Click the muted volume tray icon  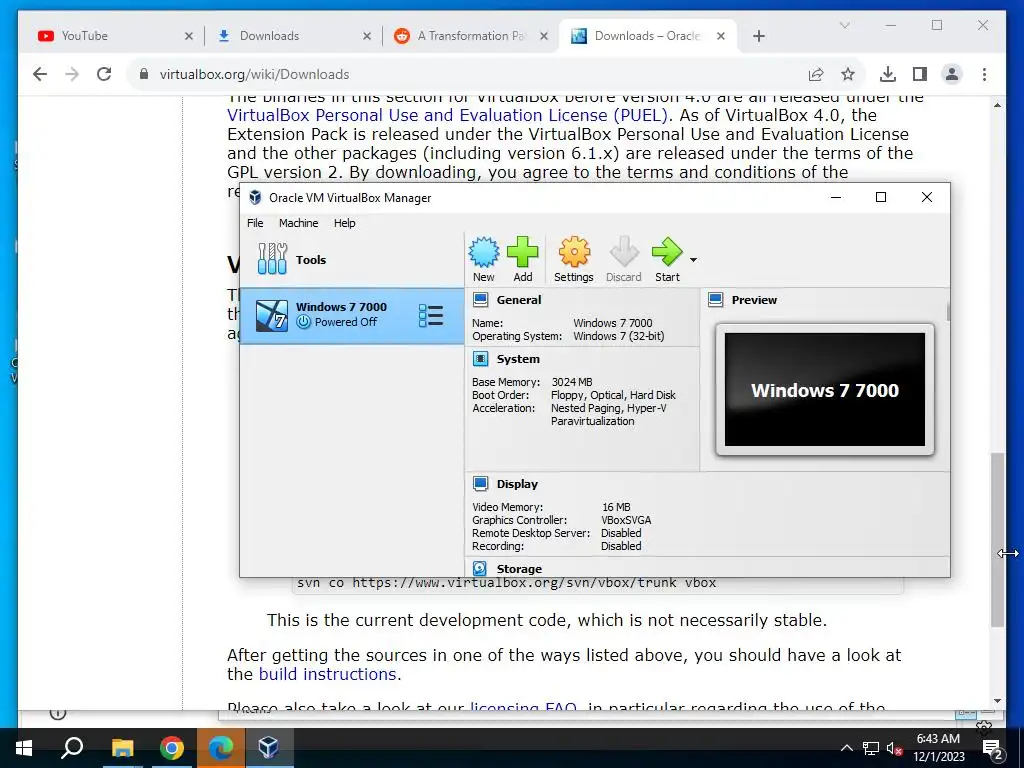[x=895, y=748]
